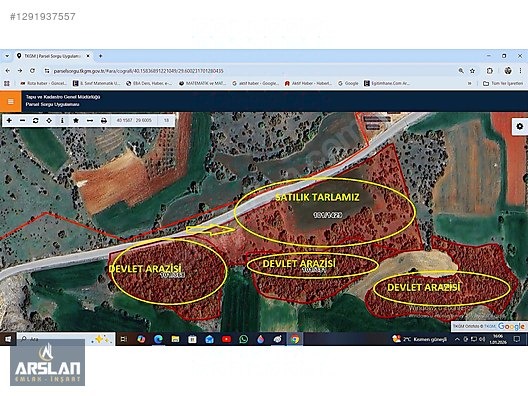Open the orange hamburger menu

[x=11, y=101]
